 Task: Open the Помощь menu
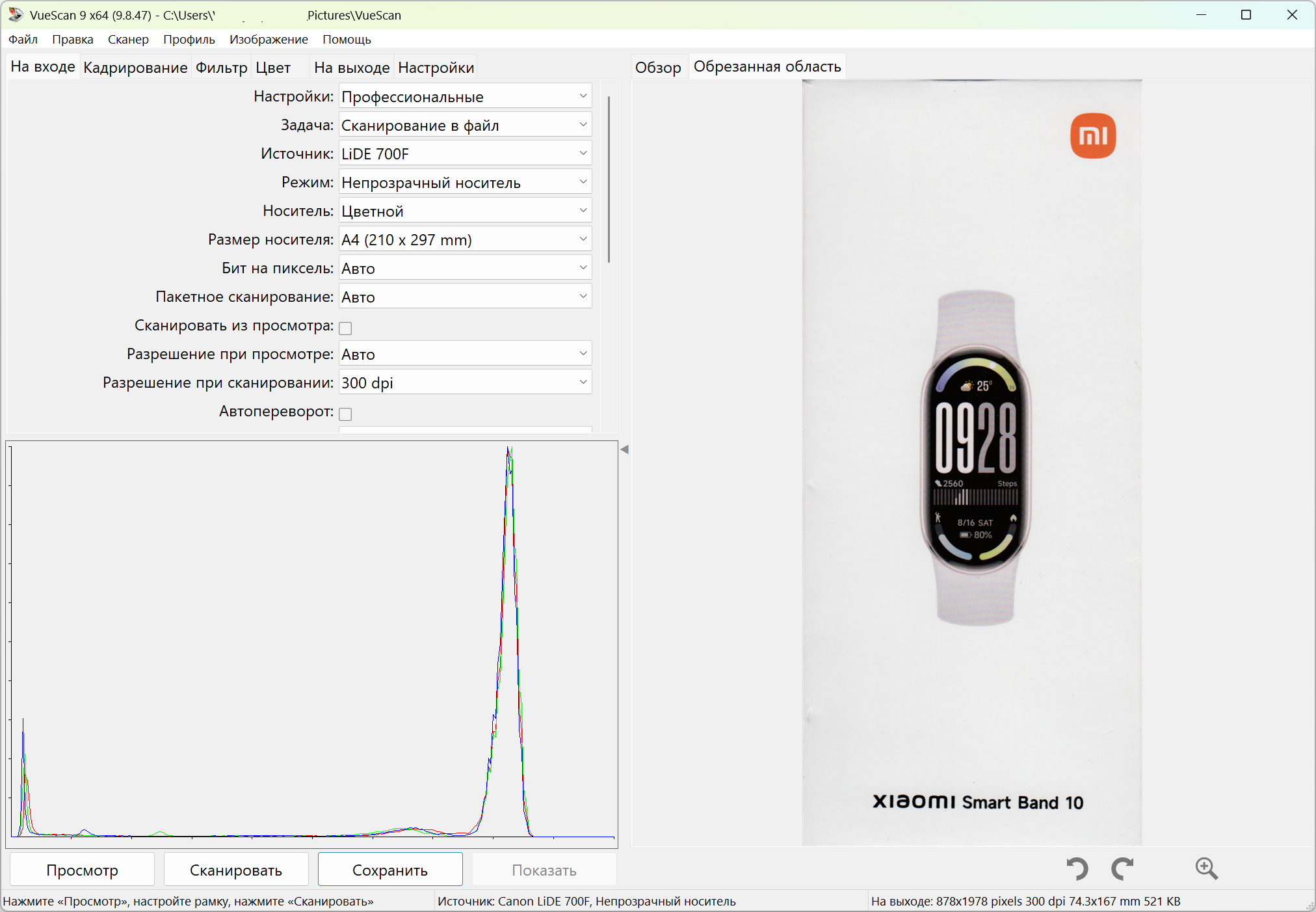pos(347,39)
